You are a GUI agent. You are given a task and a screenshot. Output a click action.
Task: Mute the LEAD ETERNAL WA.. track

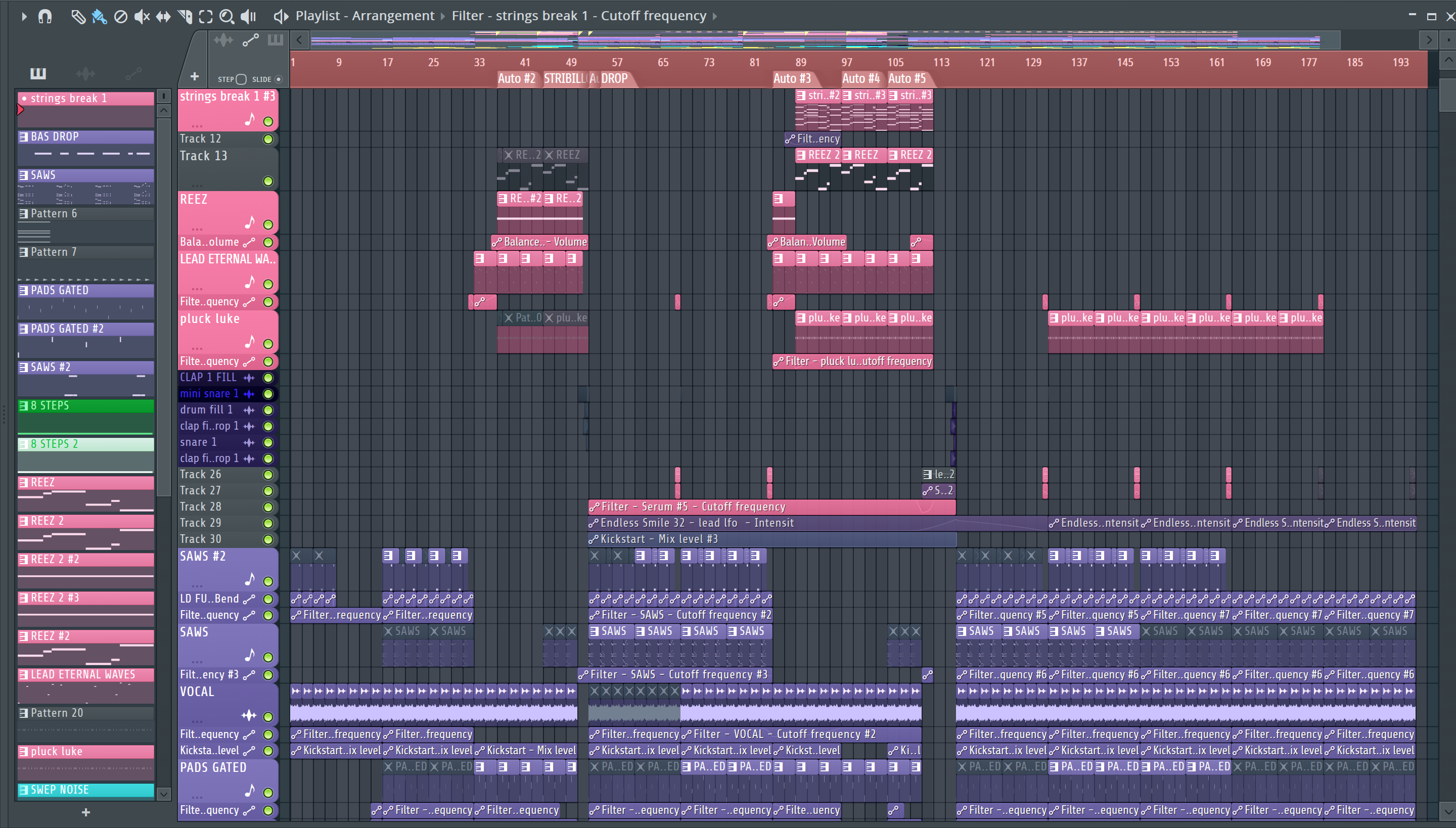pos(268,284)
